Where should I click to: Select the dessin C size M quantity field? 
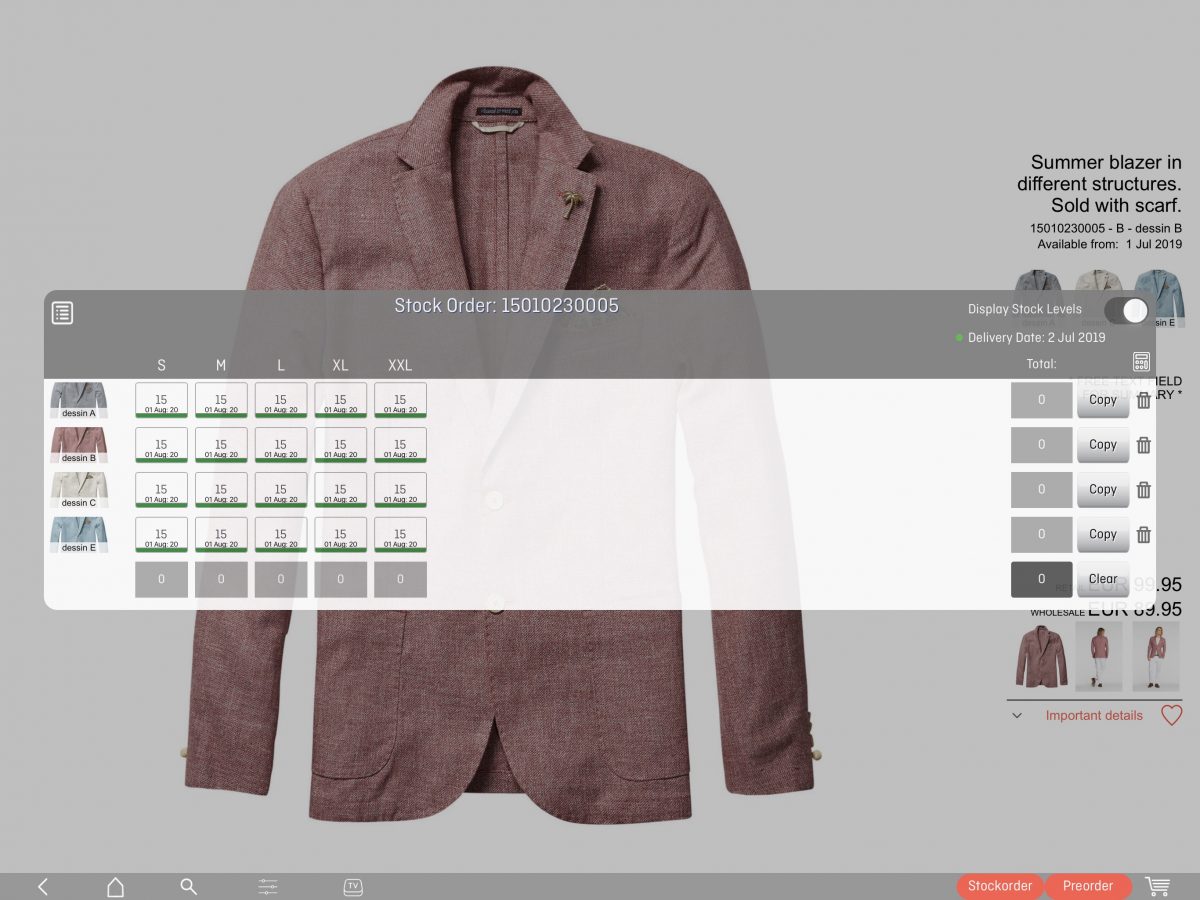(221, 490)
